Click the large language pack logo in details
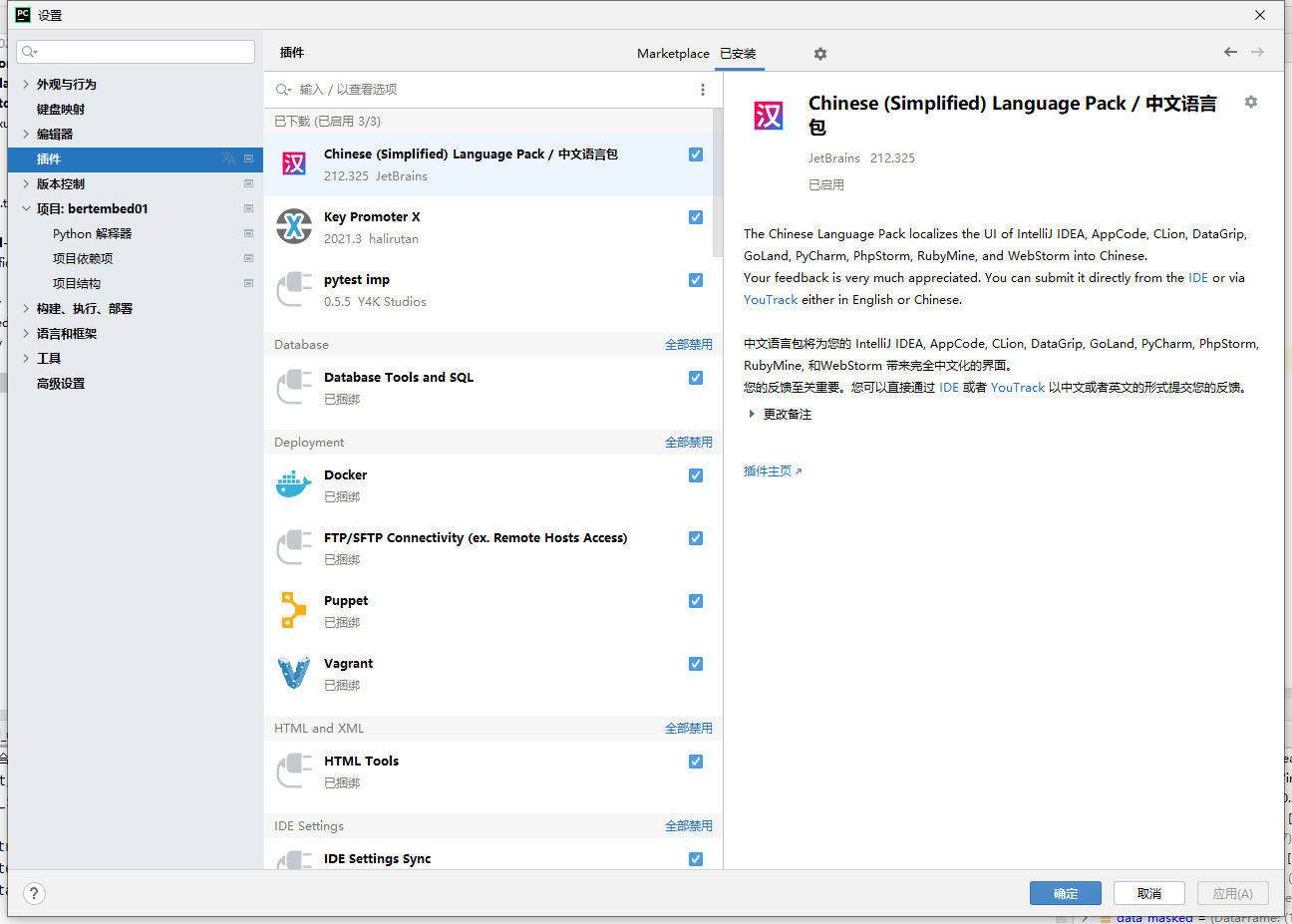Image resolution: width=1292 pixels, height=924 pixels. (x=769, y=116)
